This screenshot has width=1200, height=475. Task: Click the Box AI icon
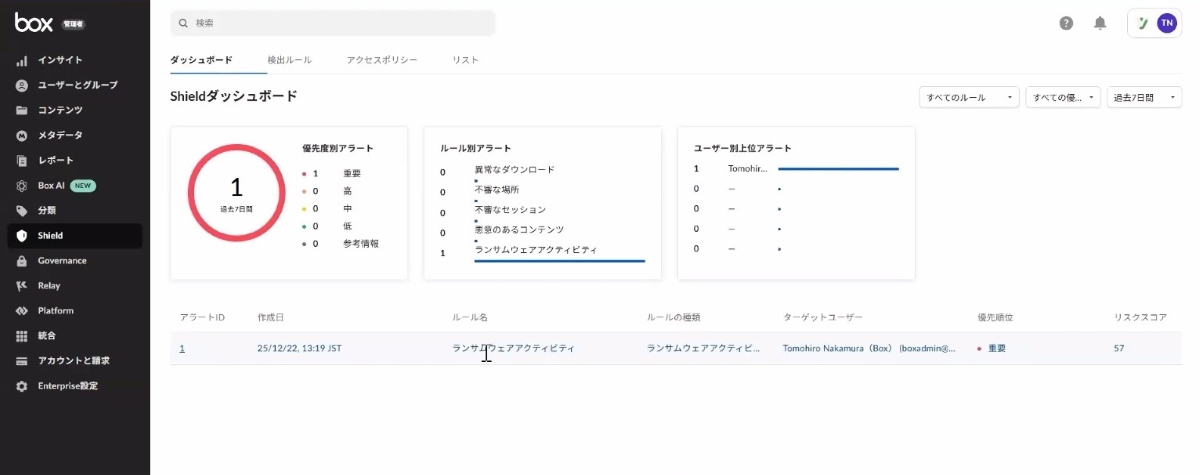pyautogui.click(x=21, y=185)
